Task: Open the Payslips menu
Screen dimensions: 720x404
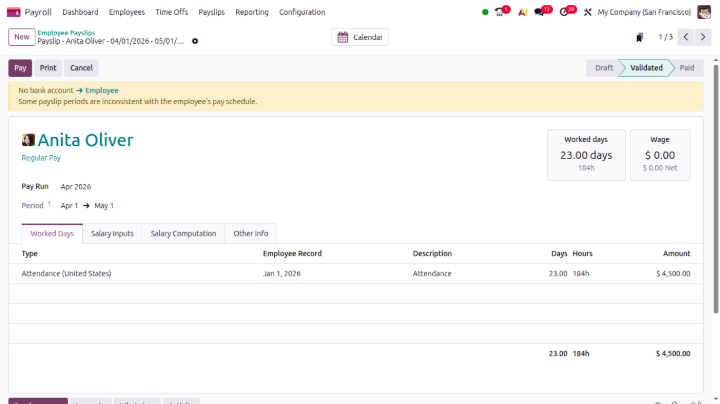Action: (212, 12)
